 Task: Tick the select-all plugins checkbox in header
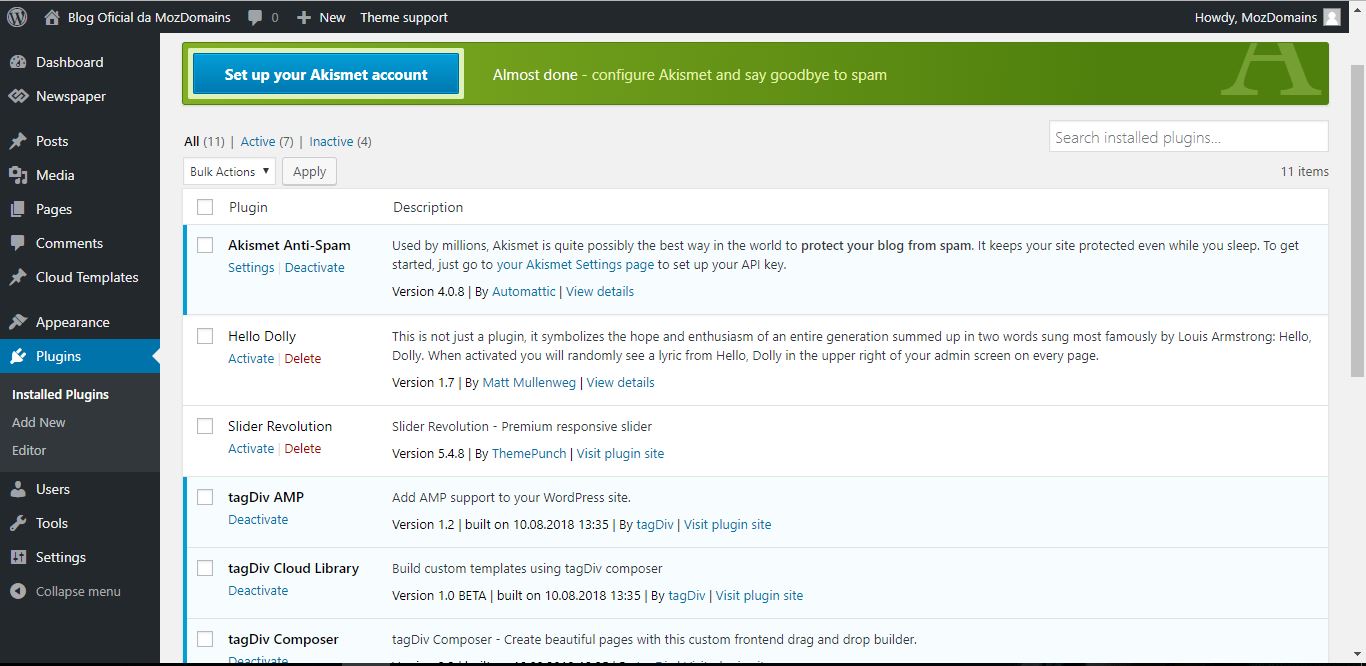pos(205,207)
